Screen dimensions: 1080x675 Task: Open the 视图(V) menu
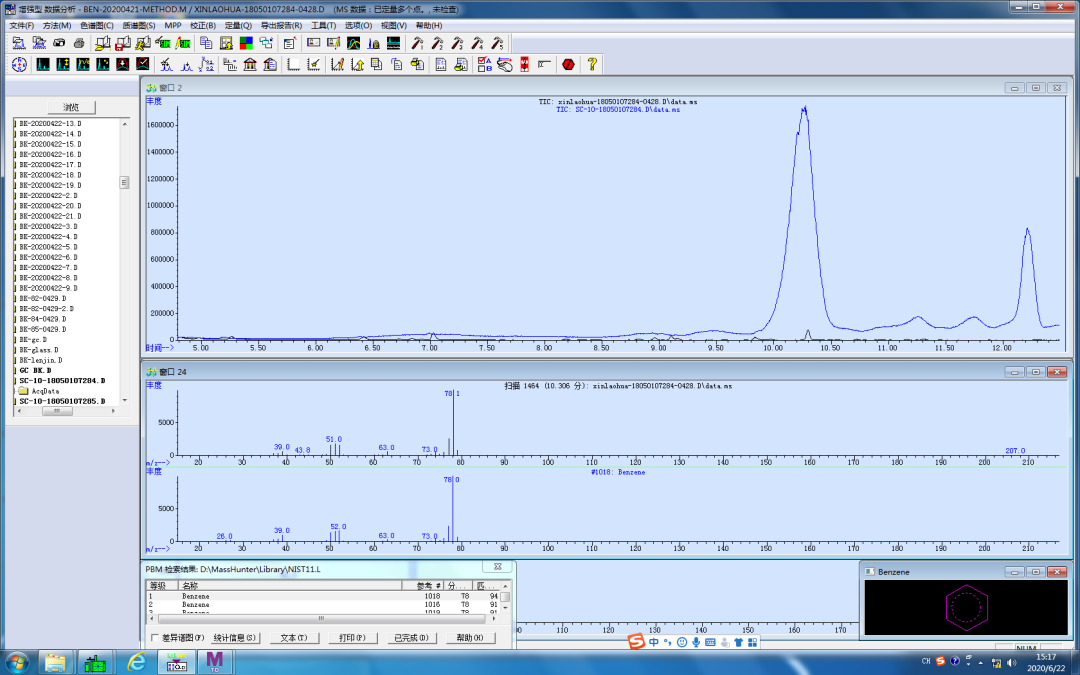click(393, 25)
